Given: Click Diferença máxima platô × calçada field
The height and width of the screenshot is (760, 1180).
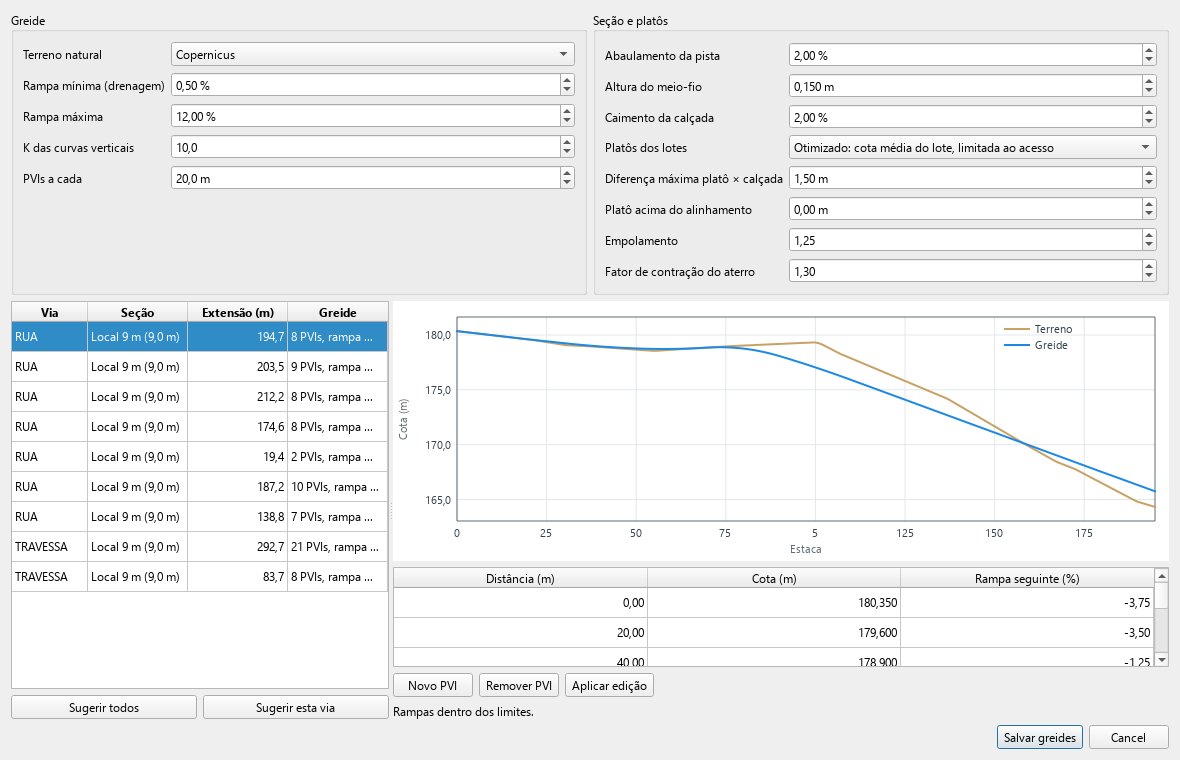Looking at the screenshot, I should (966, 178).
